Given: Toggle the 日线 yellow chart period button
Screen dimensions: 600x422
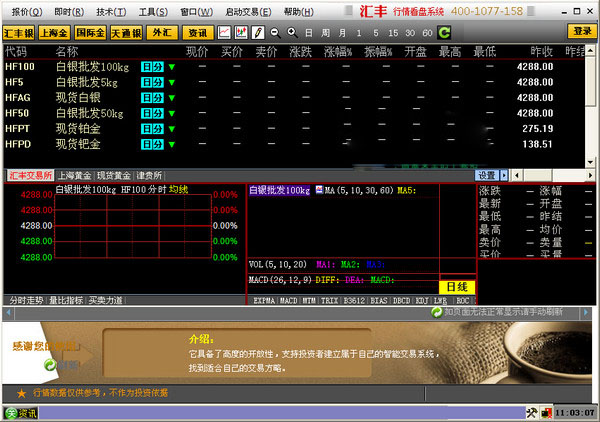Looking at the screenshot, I should [x=458, y=287].
